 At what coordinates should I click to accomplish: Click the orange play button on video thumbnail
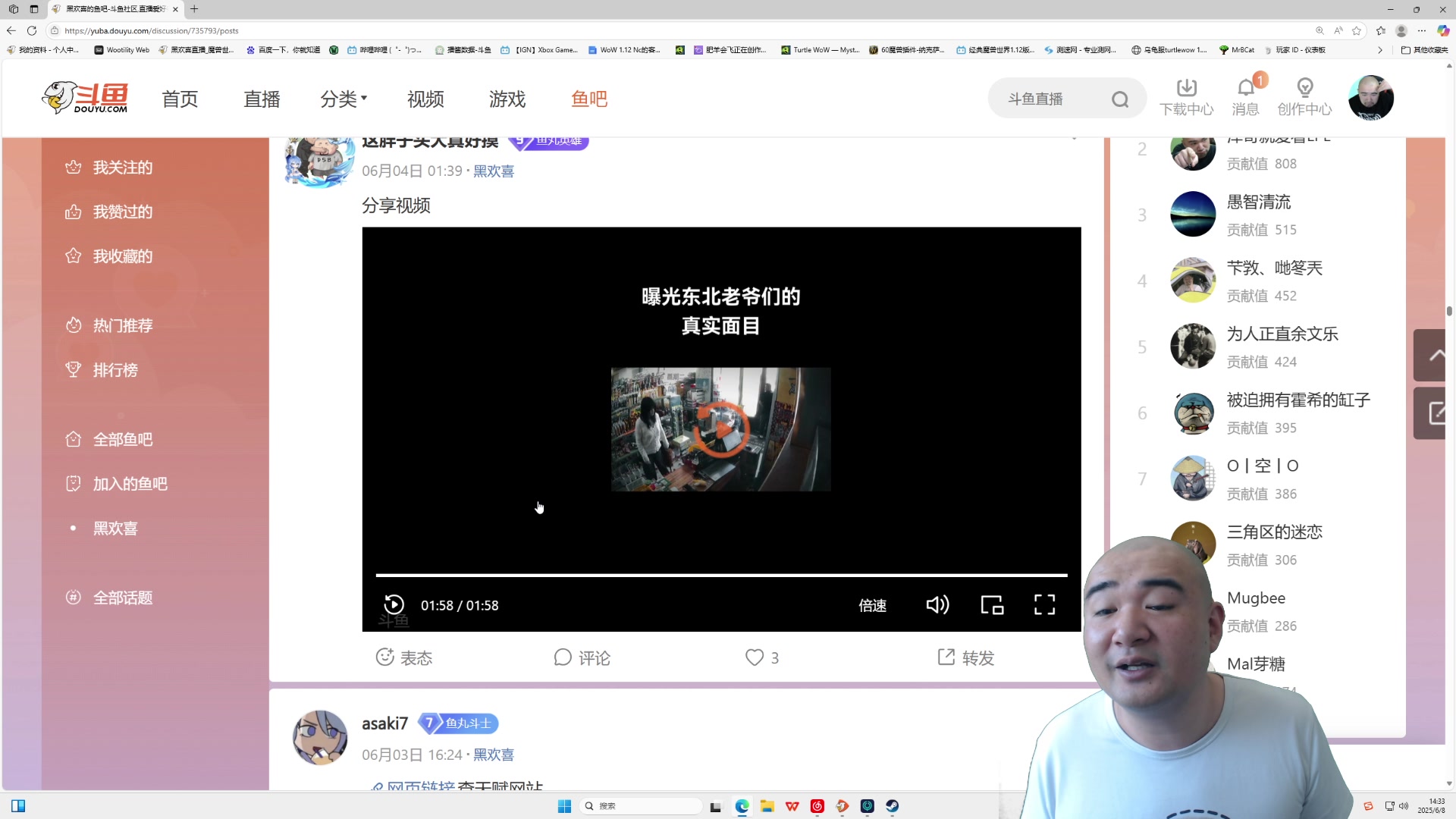[721, 429]
